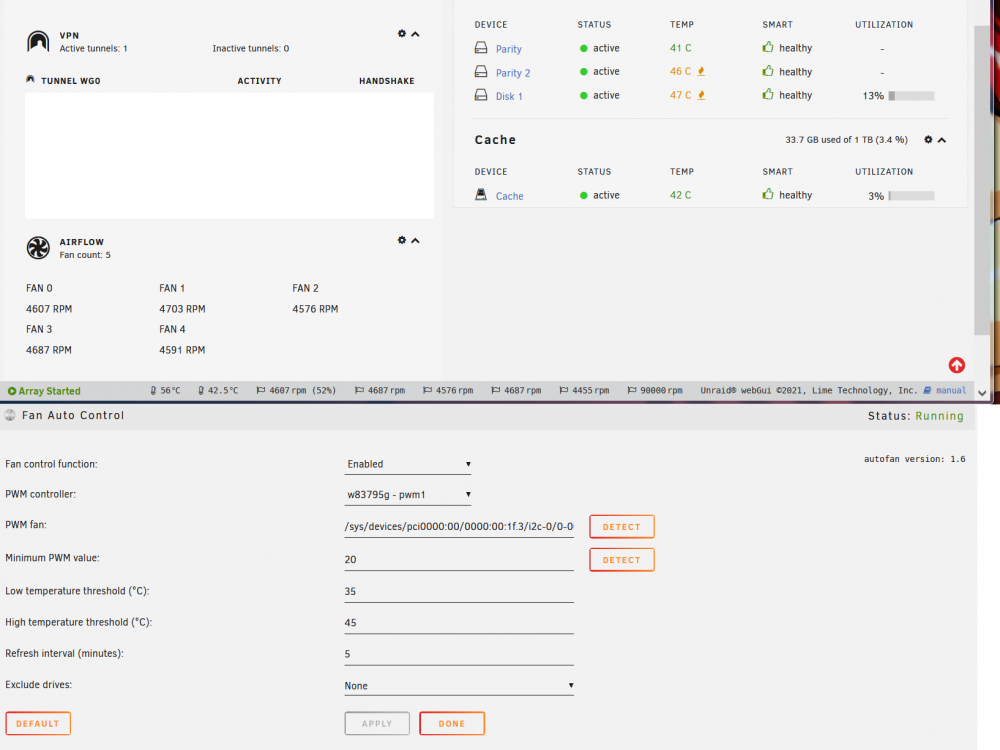
Task: Click the FAN 0 4607 RPM reading
Action: click(49, 309)
